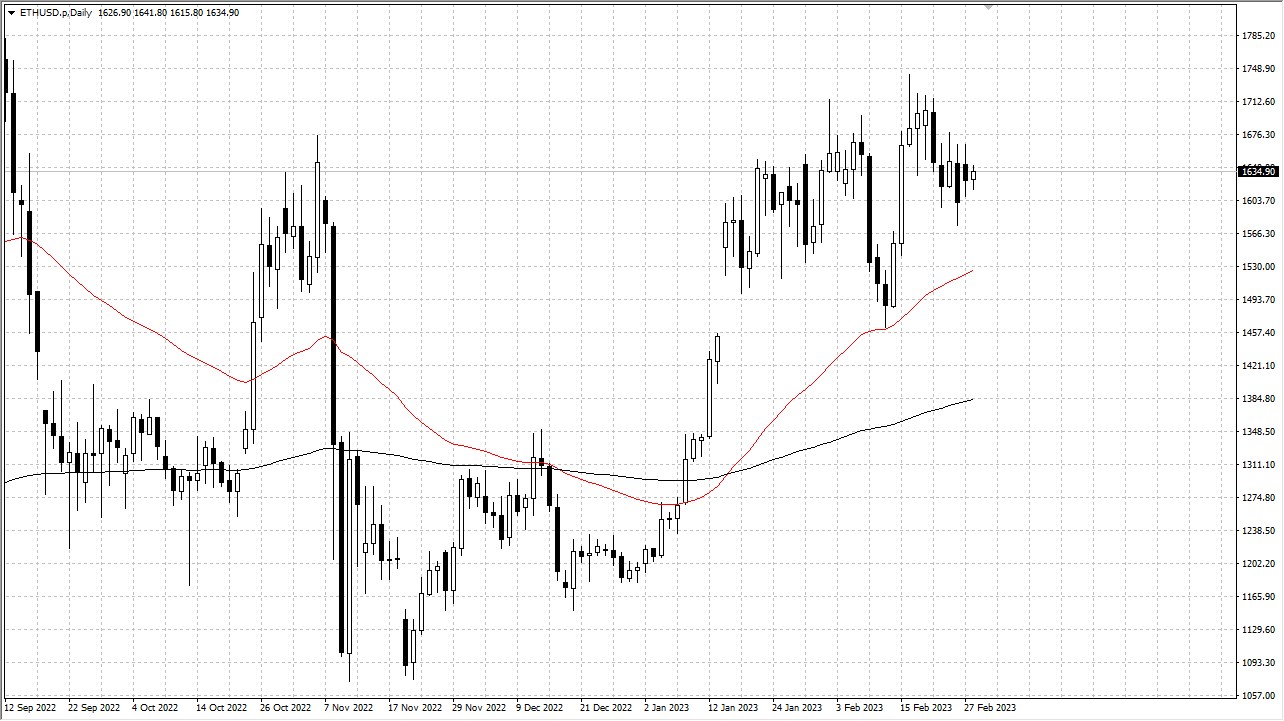Click the gray chart shift triangle marker
Screen dimensions: 1284x721
point(988,7)
